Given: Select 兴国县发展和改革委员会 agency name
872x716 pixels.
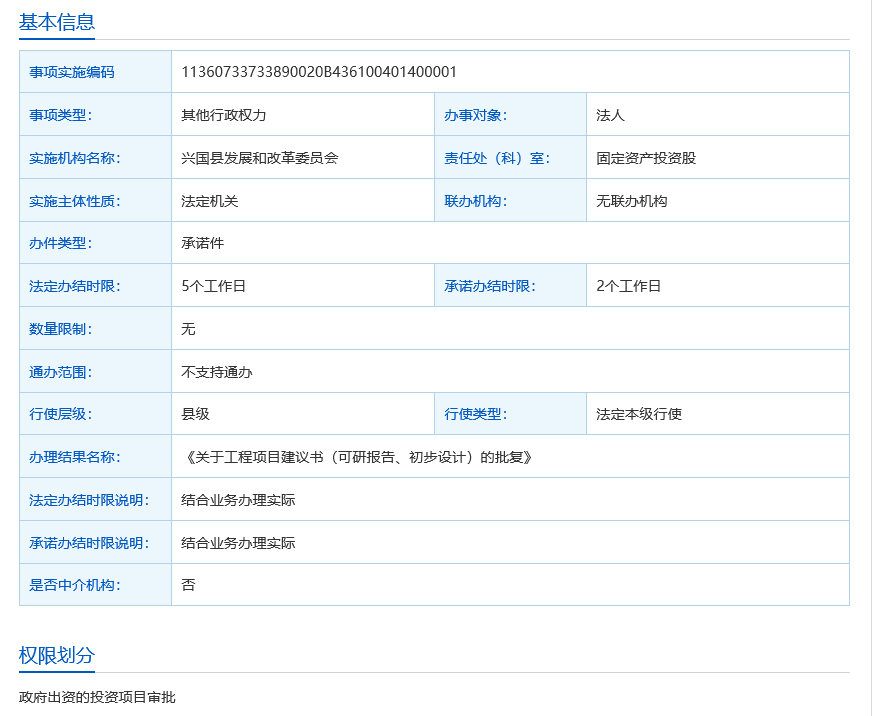Looking at the screenshot, I should click(259, 158).
